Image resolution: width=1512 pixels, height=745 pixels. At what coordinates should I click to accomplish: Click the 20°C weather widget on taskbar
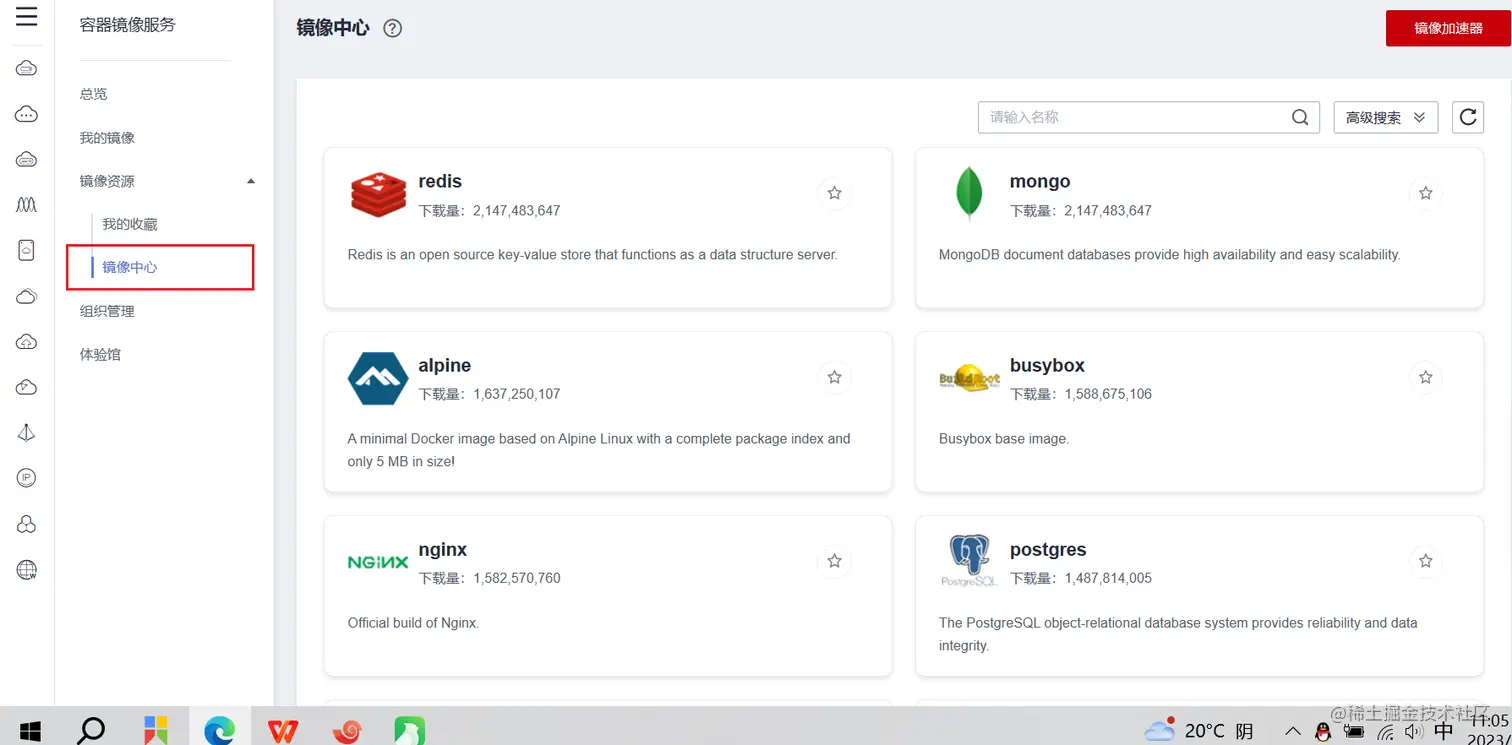(x=1199, y=731)
